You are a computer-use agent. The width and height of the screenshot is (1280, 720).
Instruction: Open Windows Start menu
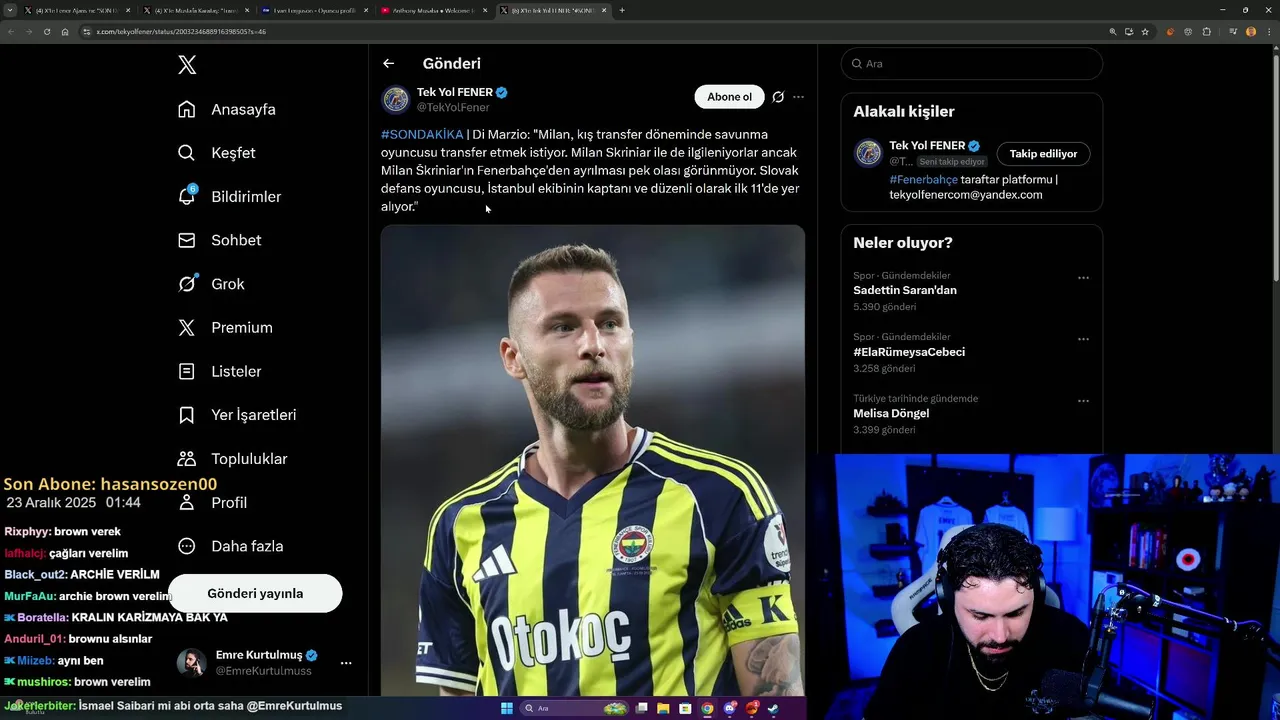coord(507,708)
